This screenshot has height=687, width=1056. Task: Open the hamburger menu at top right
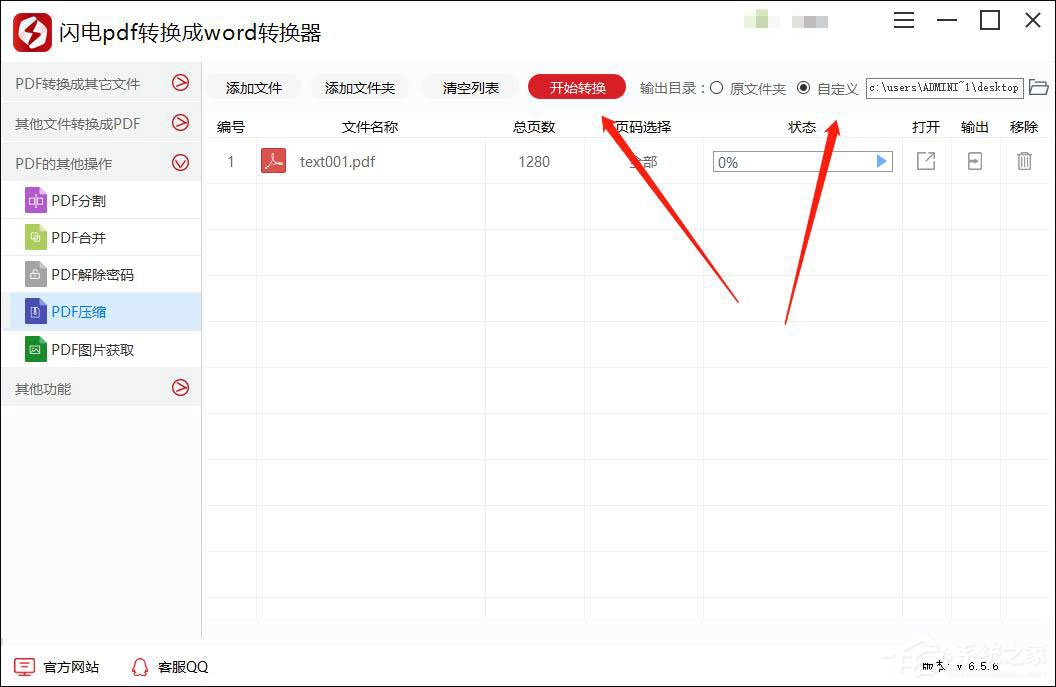coord(903,20)
